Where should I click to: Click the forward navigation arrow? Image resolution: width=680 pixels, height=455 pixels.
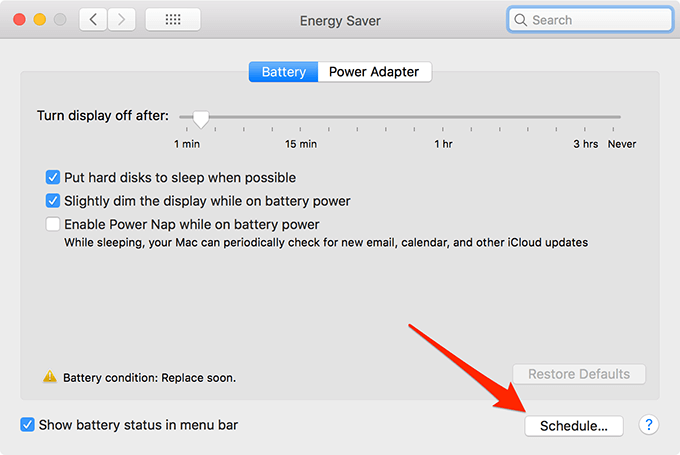point(122,19)
